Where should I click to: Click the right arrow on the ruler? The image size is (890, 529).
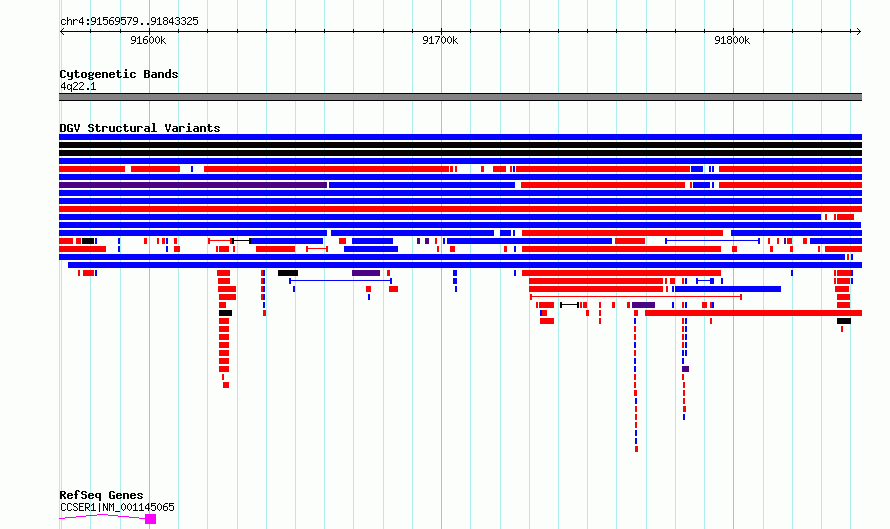[x=859, y=31]
